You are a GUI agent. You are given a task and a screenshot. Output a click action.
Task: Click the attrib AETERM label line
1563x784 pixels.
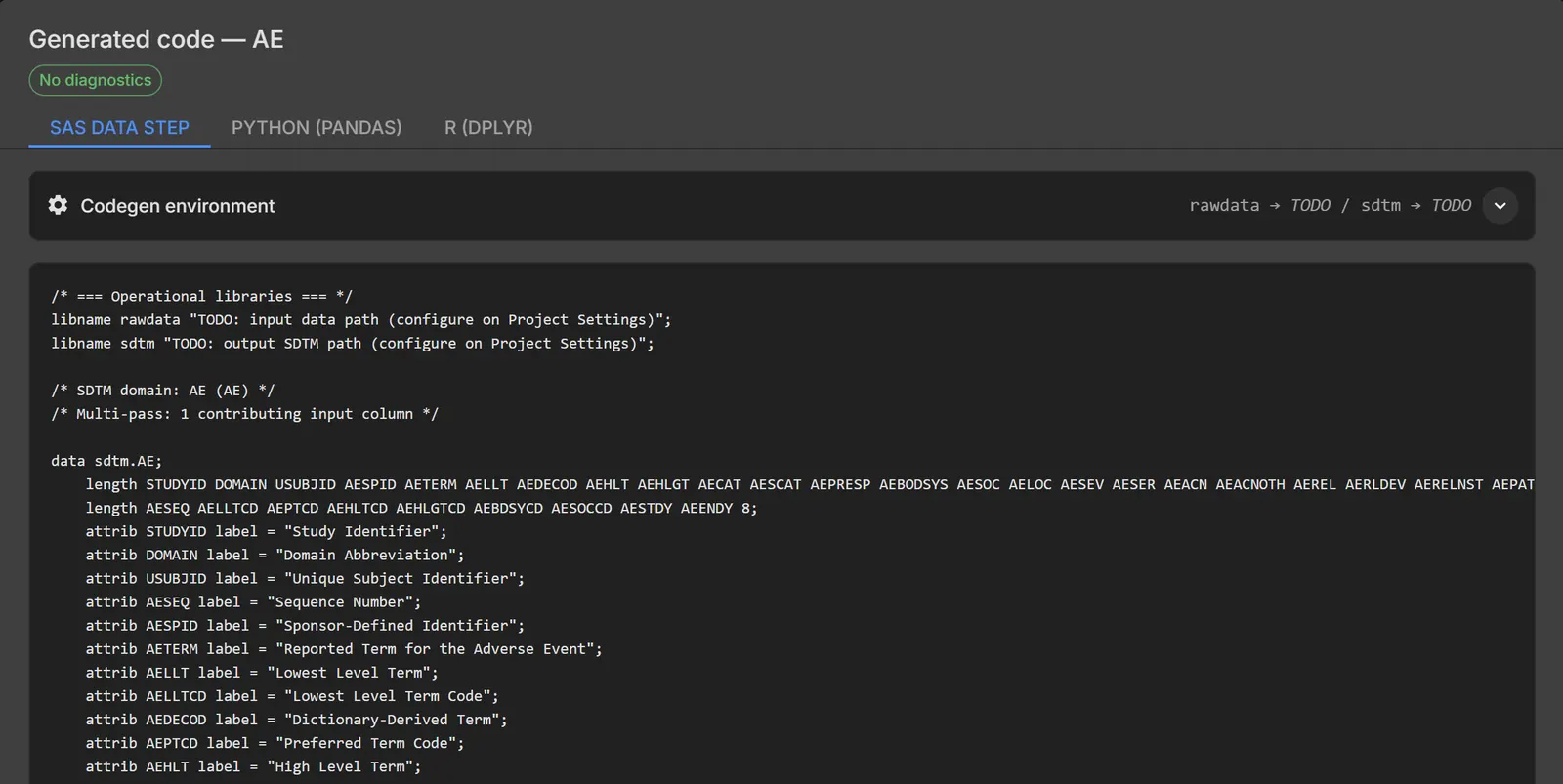(344, 648)
